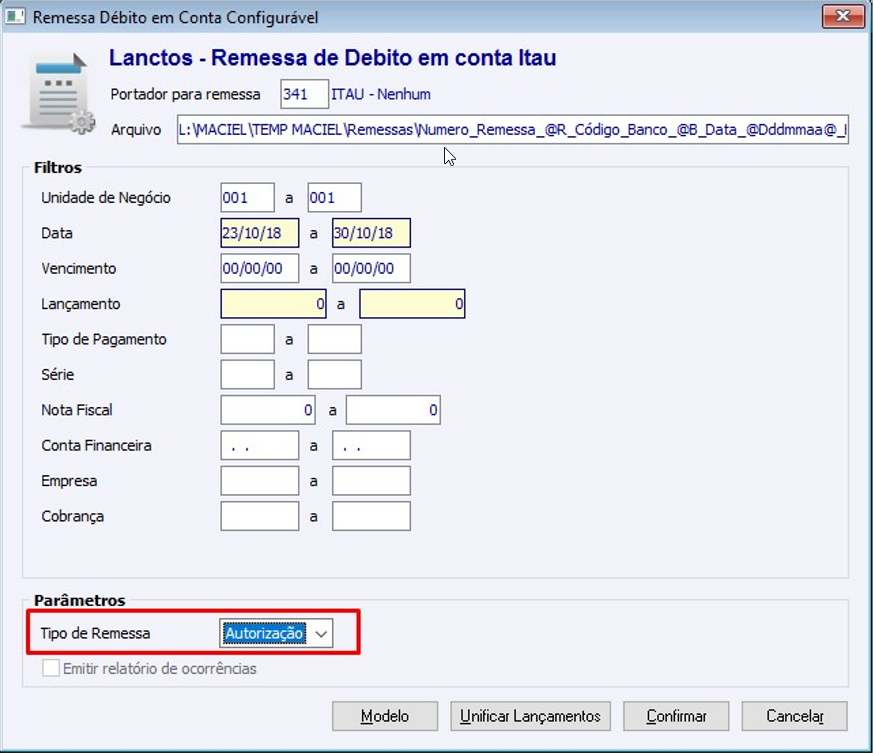Click the Arquivo file path field
873x753 pixels.
coord(513,129)
